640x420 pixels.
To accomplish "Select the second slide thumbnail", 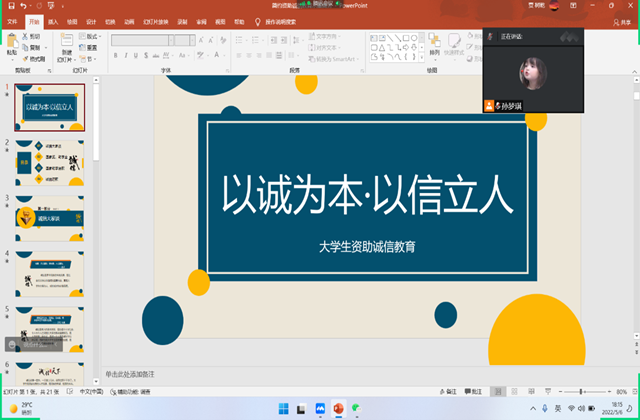I will 49,161.
